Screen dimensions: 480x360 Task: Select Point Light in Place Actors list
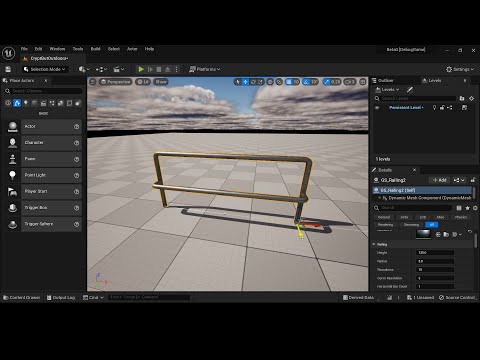(44, 175)
